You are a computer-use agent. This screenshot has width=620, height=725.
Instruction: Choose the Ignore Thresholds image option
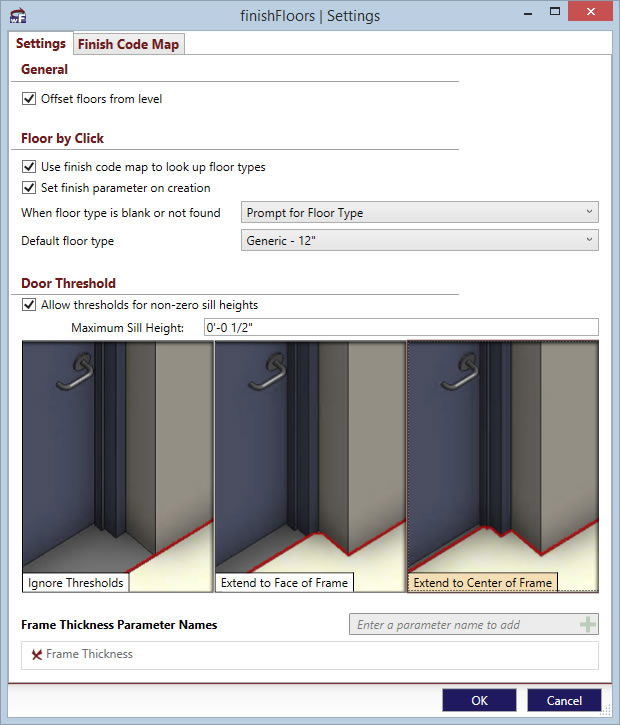coord(117,466)
